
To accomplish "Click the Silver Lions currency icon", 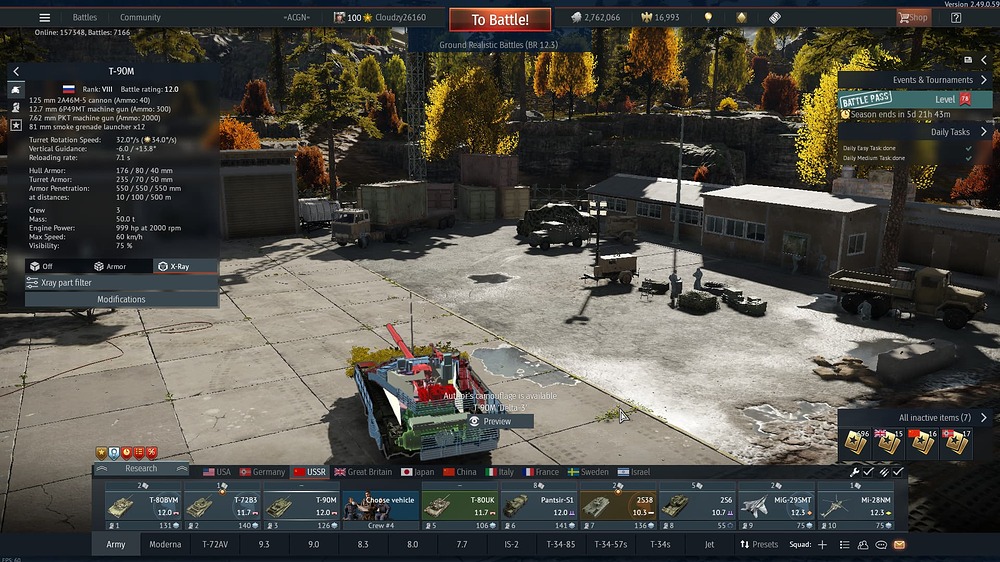I will [x=576, y=17].
